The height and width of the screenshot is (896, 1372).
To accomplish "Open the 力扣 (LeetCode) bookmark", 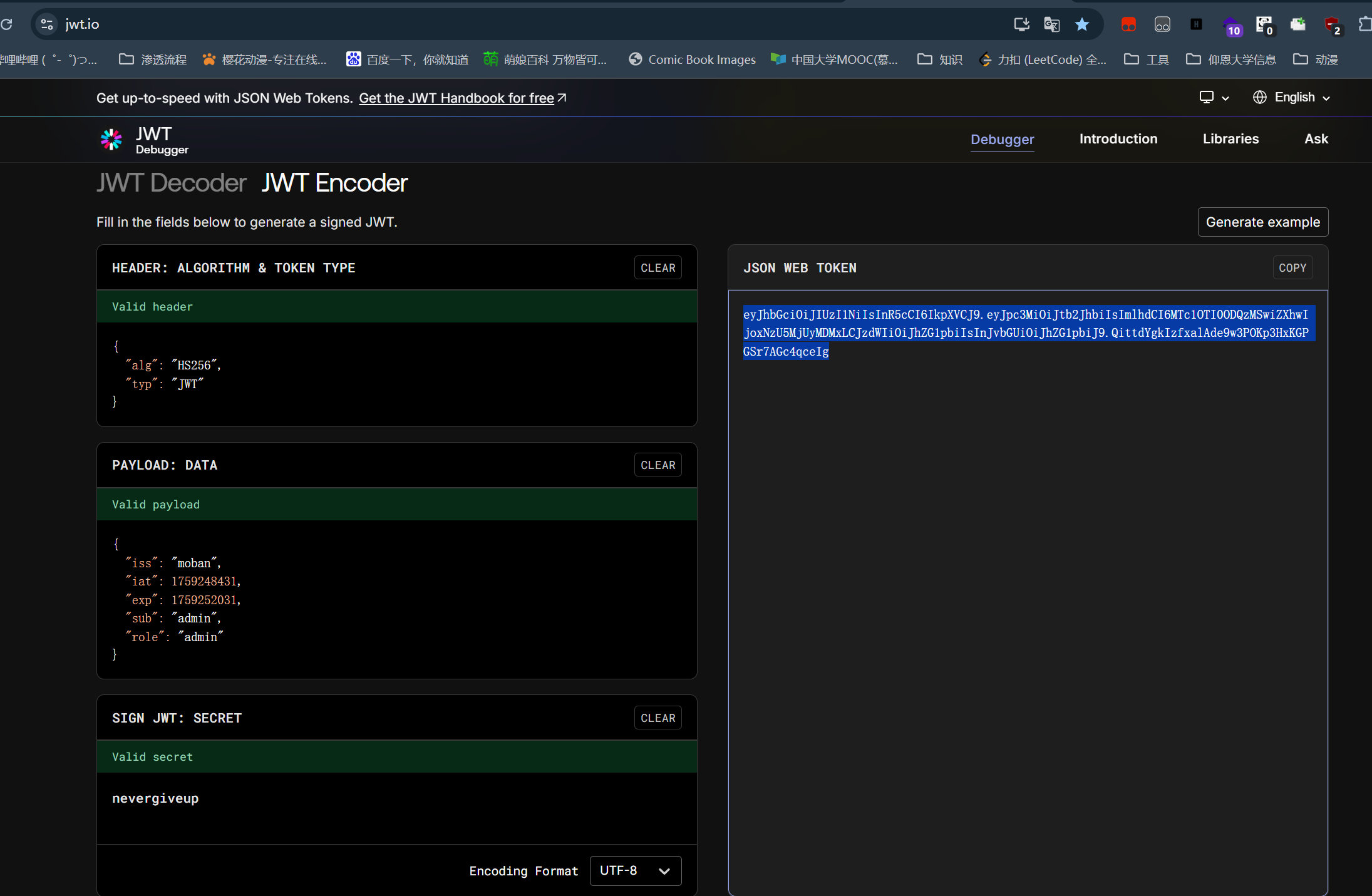I will pos(1043,59).
